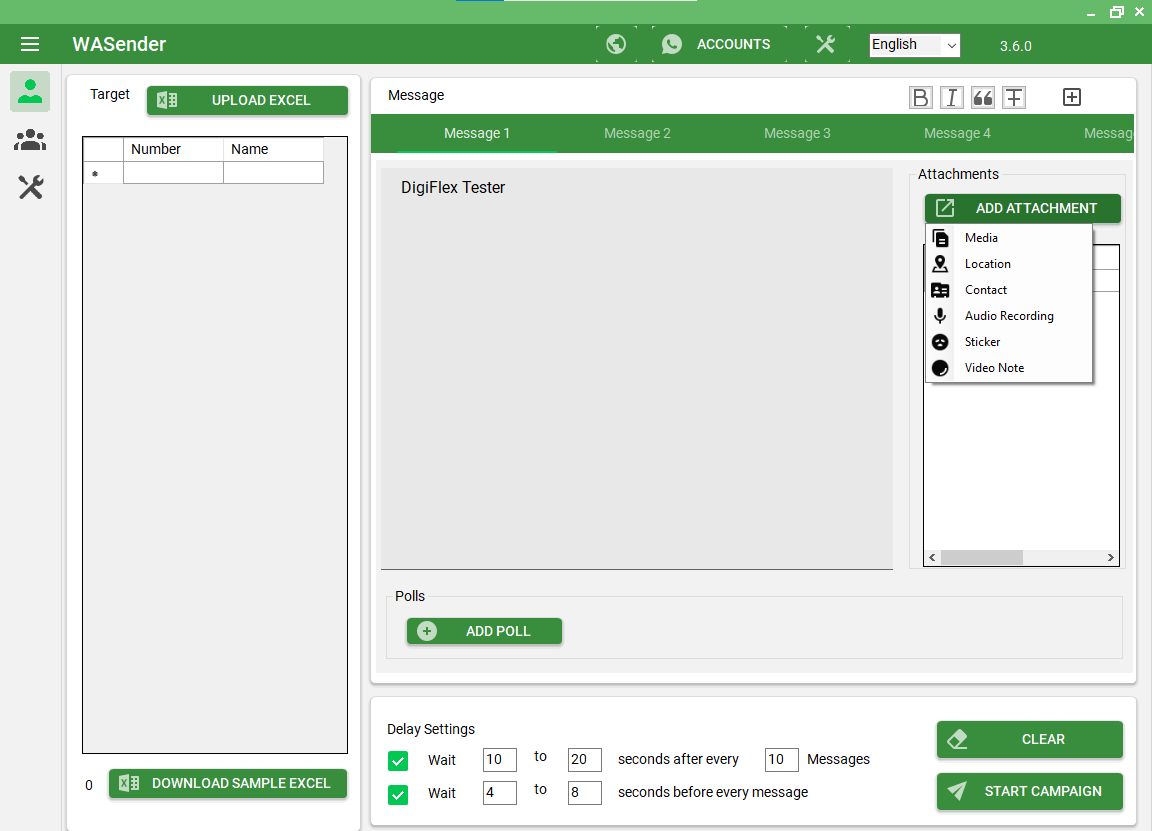The width and height of the screenshot is (1152, 831).
Task: Click the attachments scrollbar right arrow
Action: 1111,558
